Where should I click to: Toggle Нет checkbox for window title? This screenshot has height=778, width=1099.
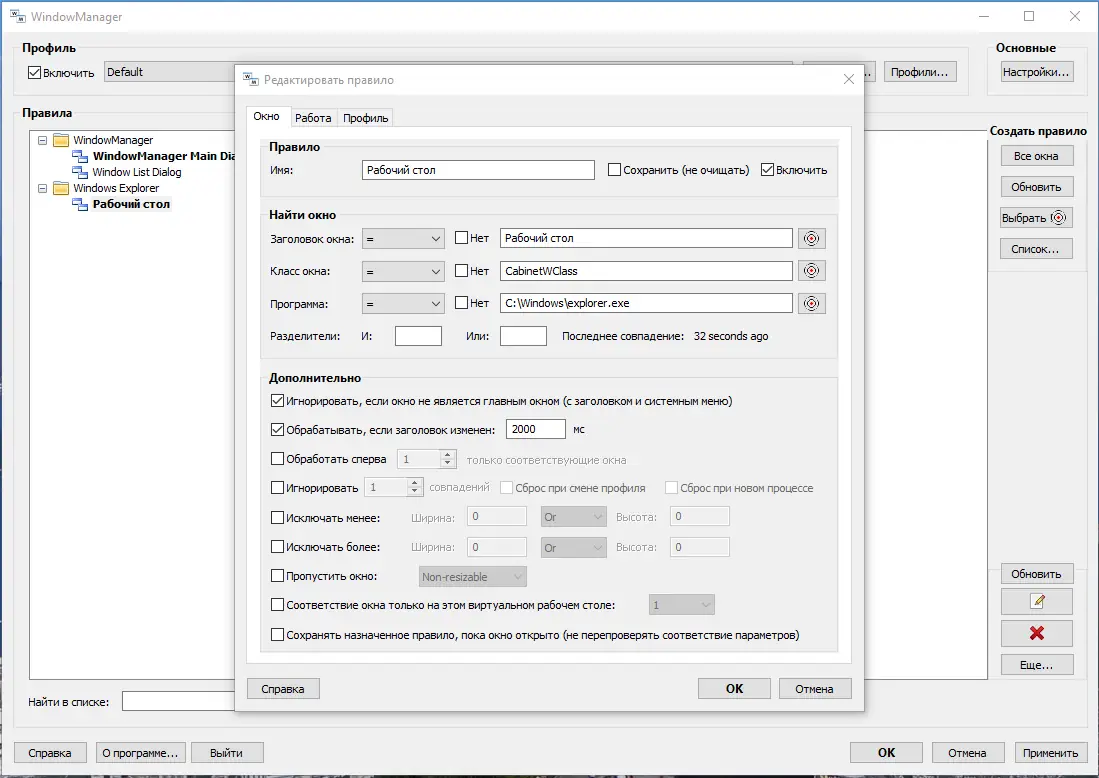pos(461,238)
